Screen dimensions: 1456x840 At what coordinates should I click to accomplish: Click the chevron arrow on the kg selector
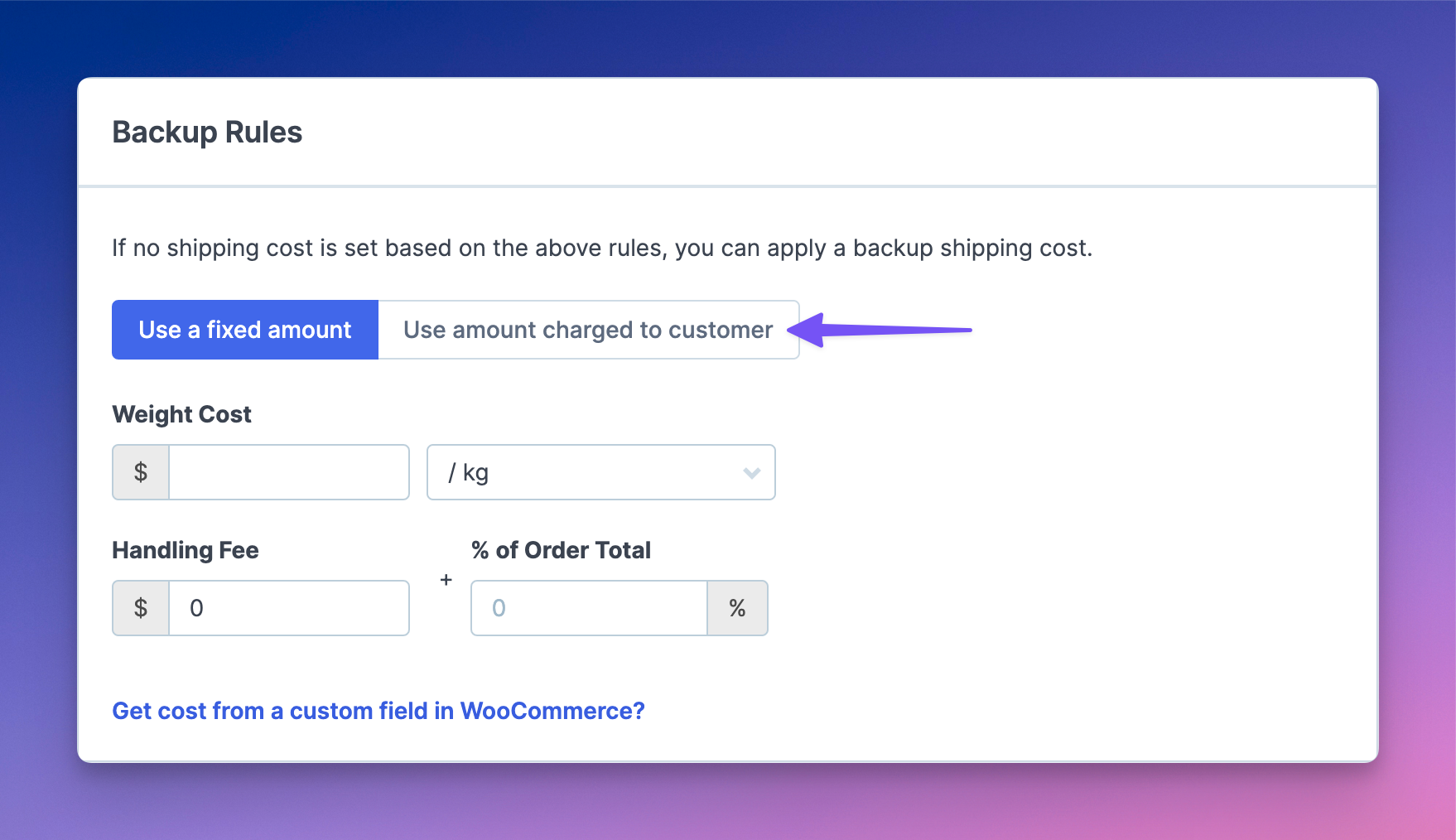coord(752,473)
